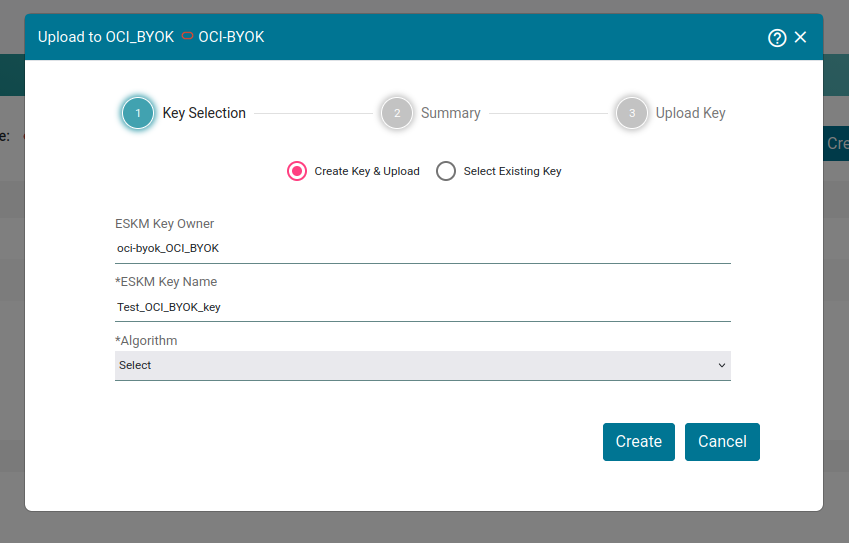Click the '*ESKM Key Name' label
Image resolution: width=849 pixels, height=543 pixels.
[x=166, y=282]
